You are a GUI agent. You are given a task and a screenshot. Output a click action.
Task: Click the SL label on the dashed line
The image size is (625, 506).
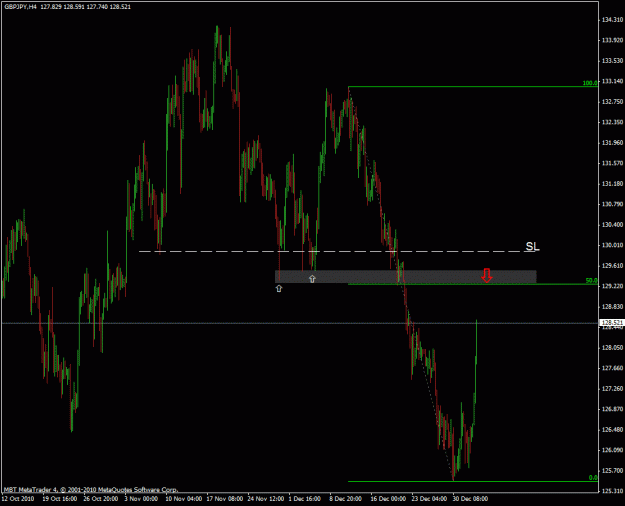click(532, 246)
